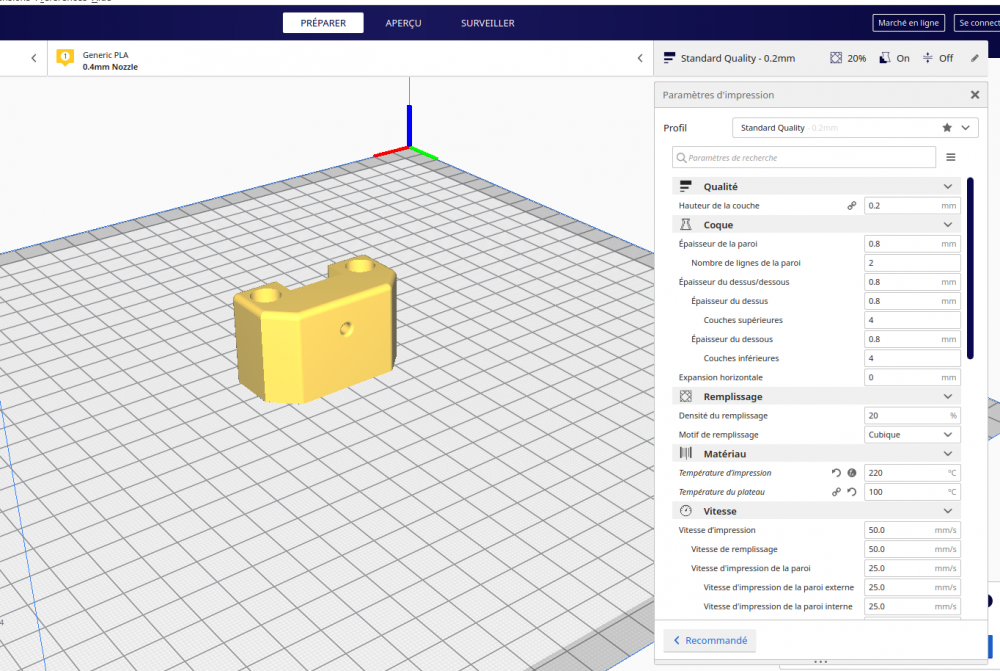Reset Température d'impression with the revert arrow
This screenshot has height=671, width=1000.
tap(836, 473)
